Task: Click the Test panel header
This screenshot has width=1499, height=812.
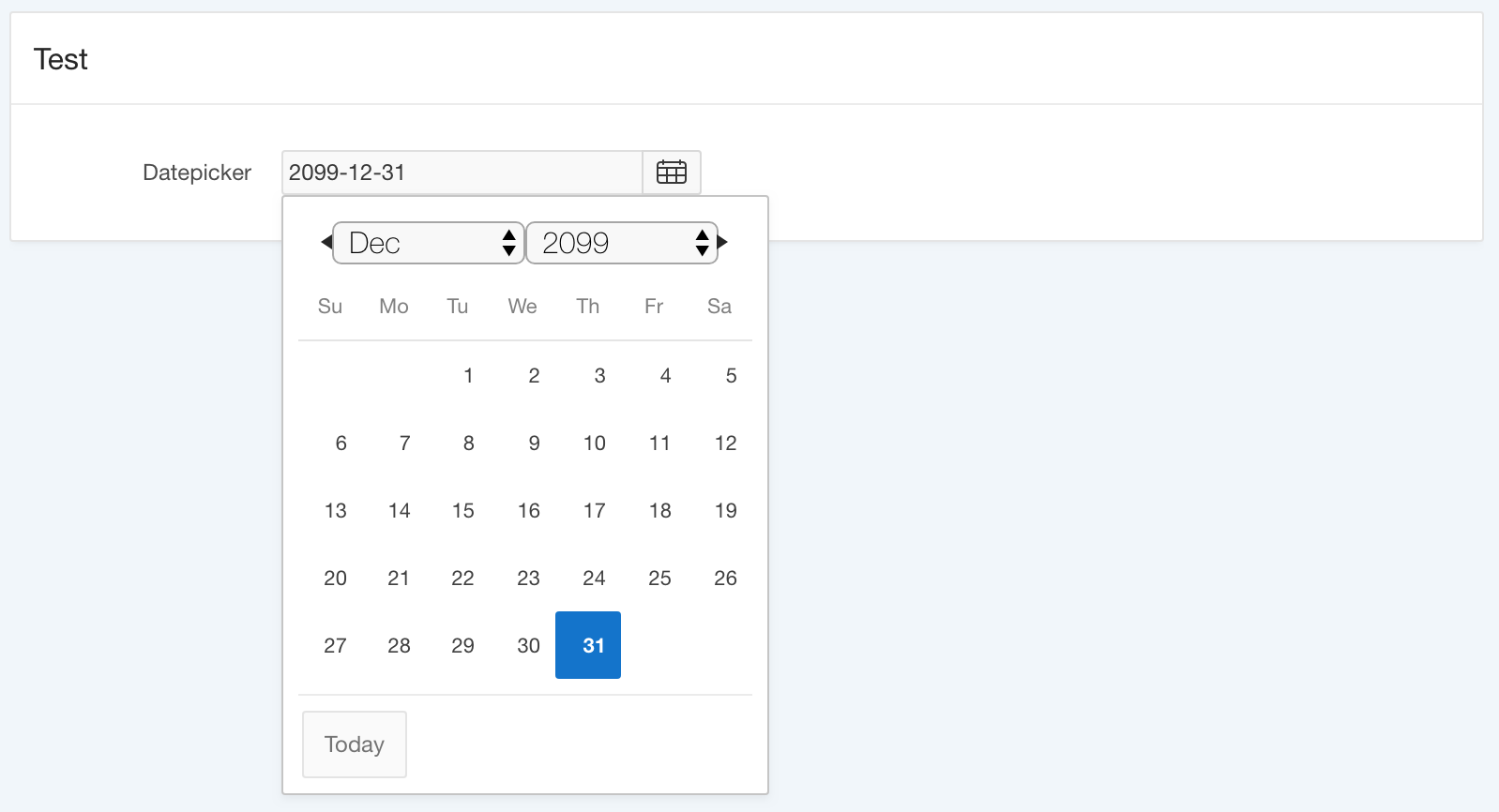Action: [60, 58]
